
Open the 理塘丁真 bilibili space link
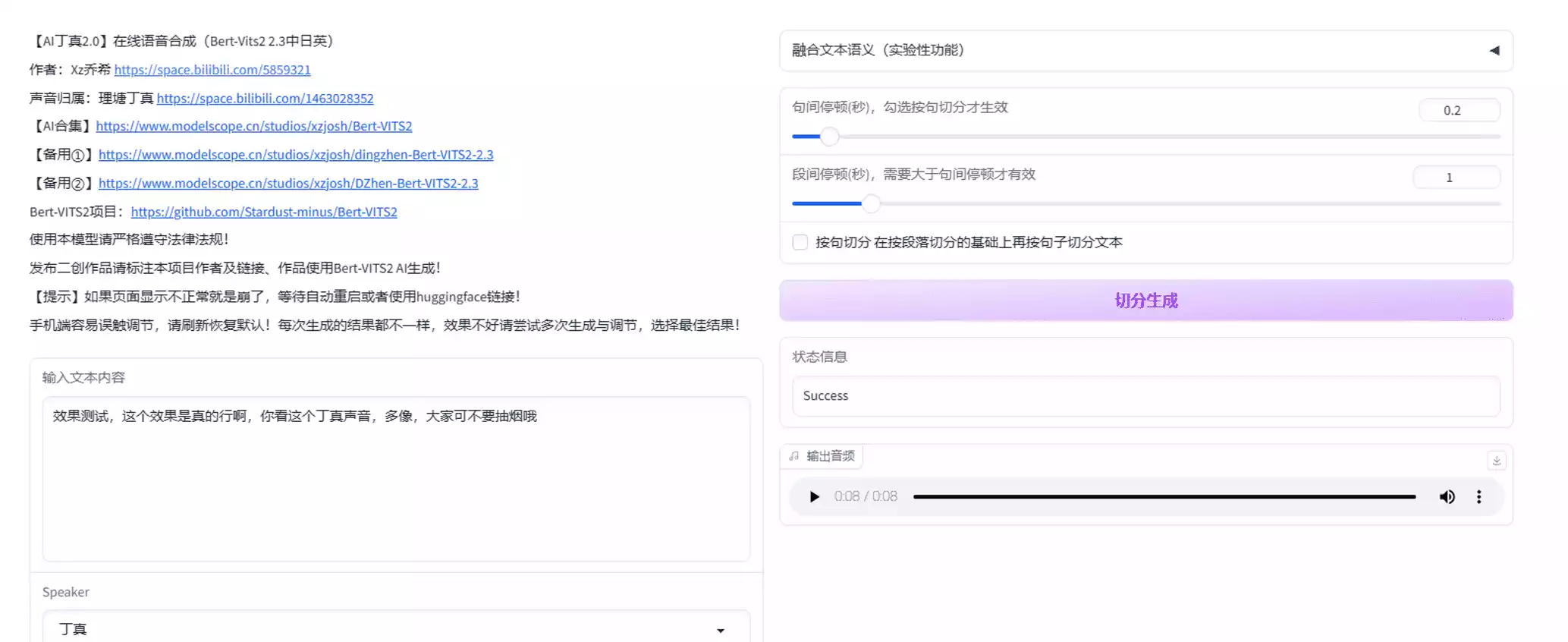265,99
